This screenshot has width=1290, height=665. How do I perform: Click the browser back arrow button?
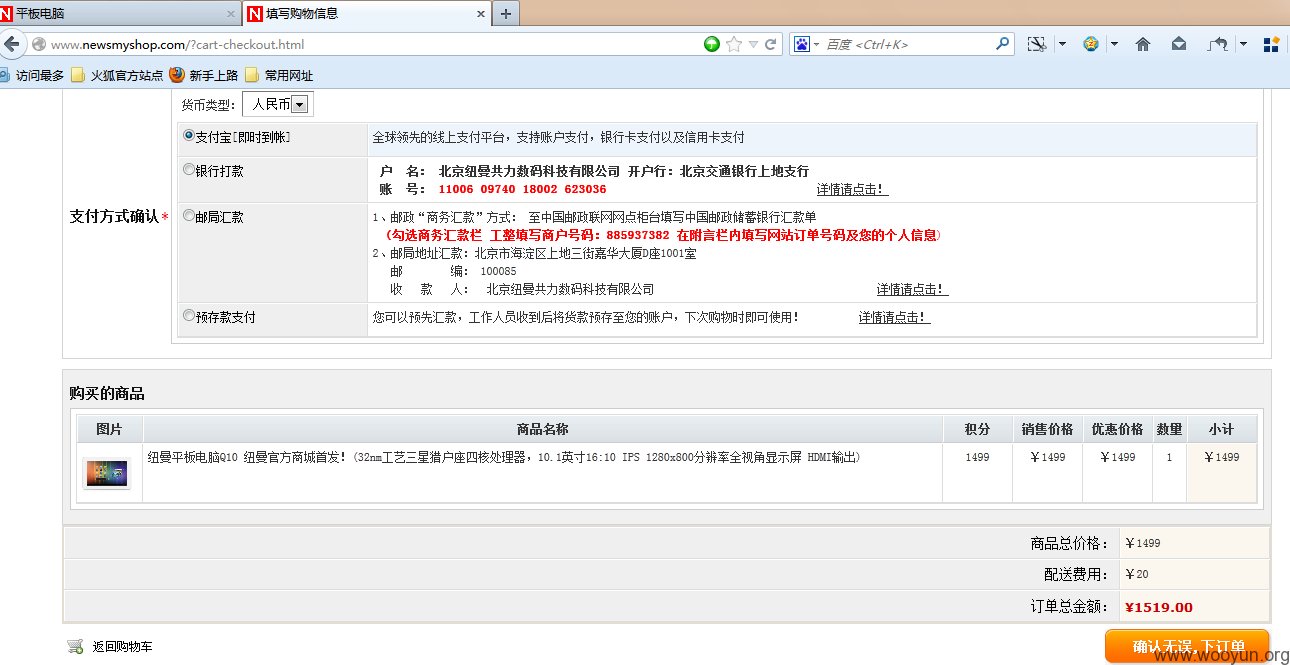[12, 44]
